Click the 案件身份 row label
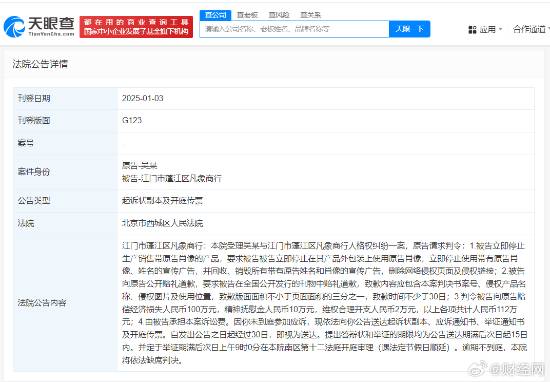The height and width of the screenshot is (382, 550). 34,172
